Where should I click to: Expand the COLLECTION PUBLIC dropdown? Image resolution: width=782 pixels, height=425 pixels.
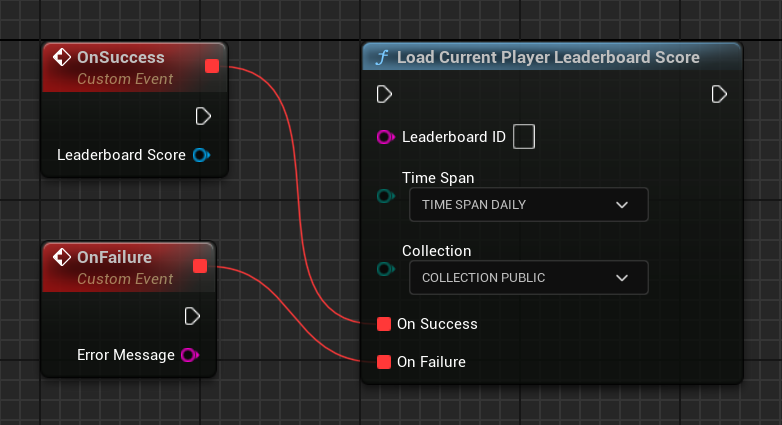pos(528,277)
